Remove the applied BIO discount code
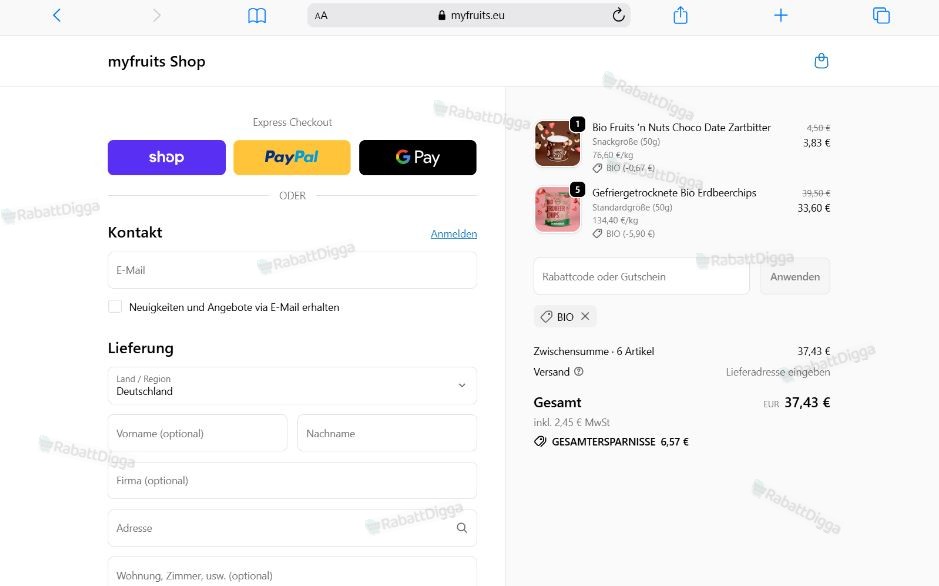Screen dimensions: 939x586 (586, 316)
